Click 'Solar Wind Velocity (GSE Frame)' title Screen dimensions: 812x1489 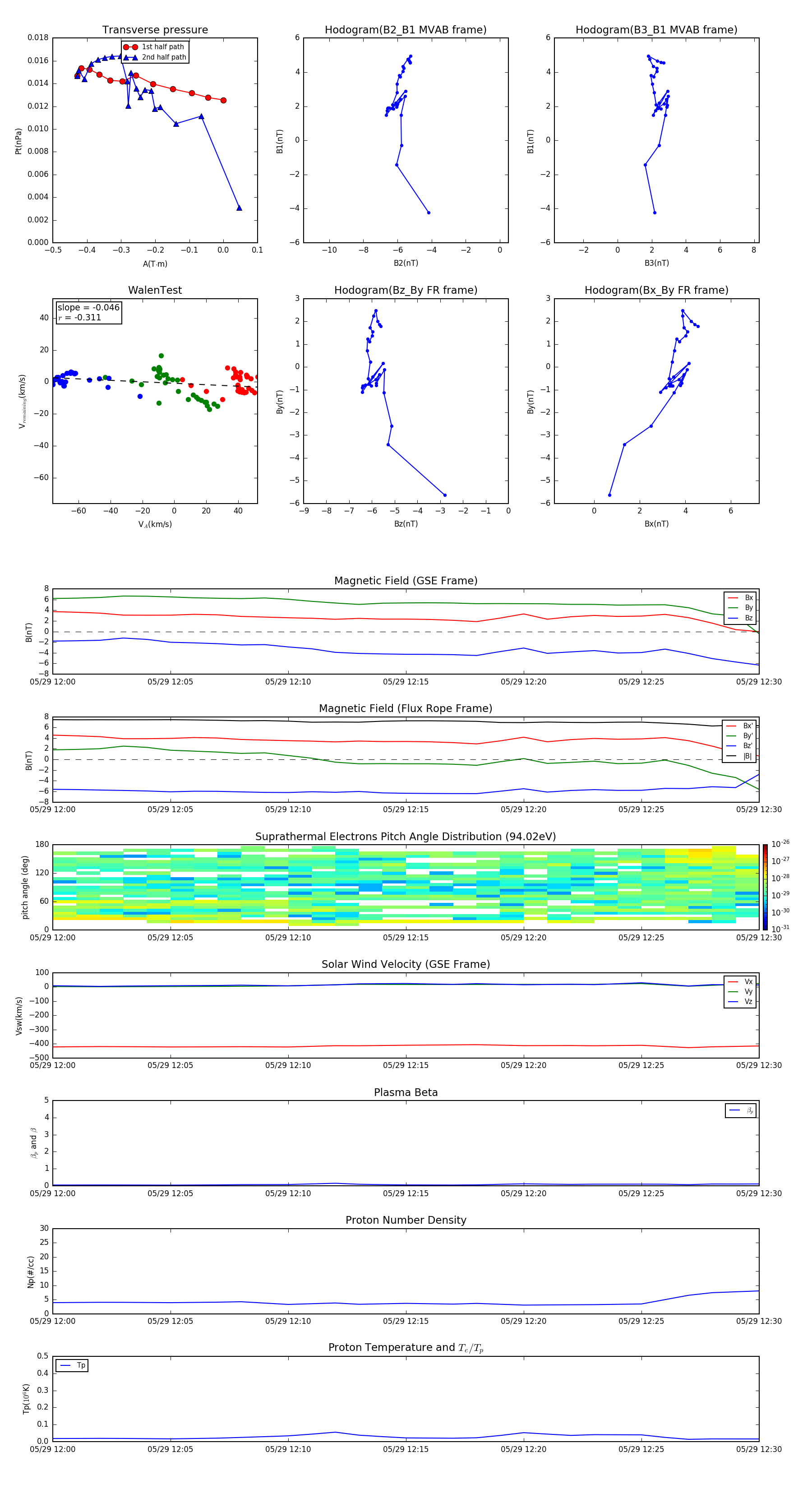point(406,965)
